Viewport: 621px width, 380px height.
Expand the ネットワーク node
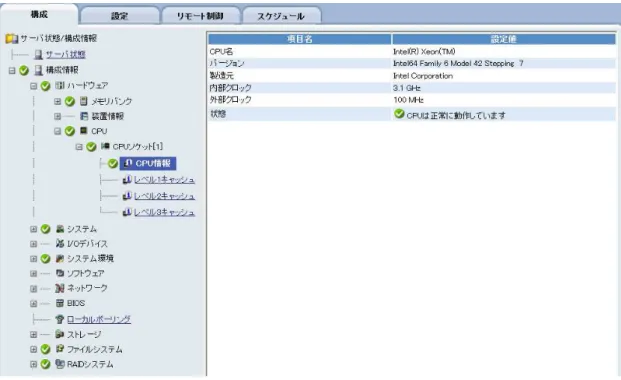point(33,288)
